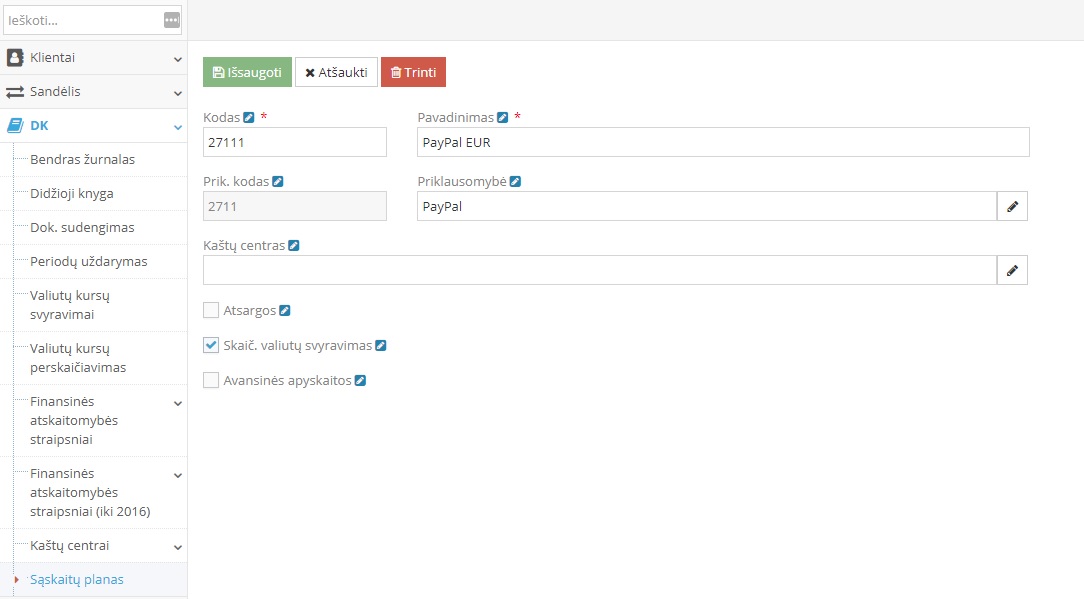This screenshot has width=1084, height=599.
Task: Enable the Atsargos checkbox
Action: click(211, 311)
